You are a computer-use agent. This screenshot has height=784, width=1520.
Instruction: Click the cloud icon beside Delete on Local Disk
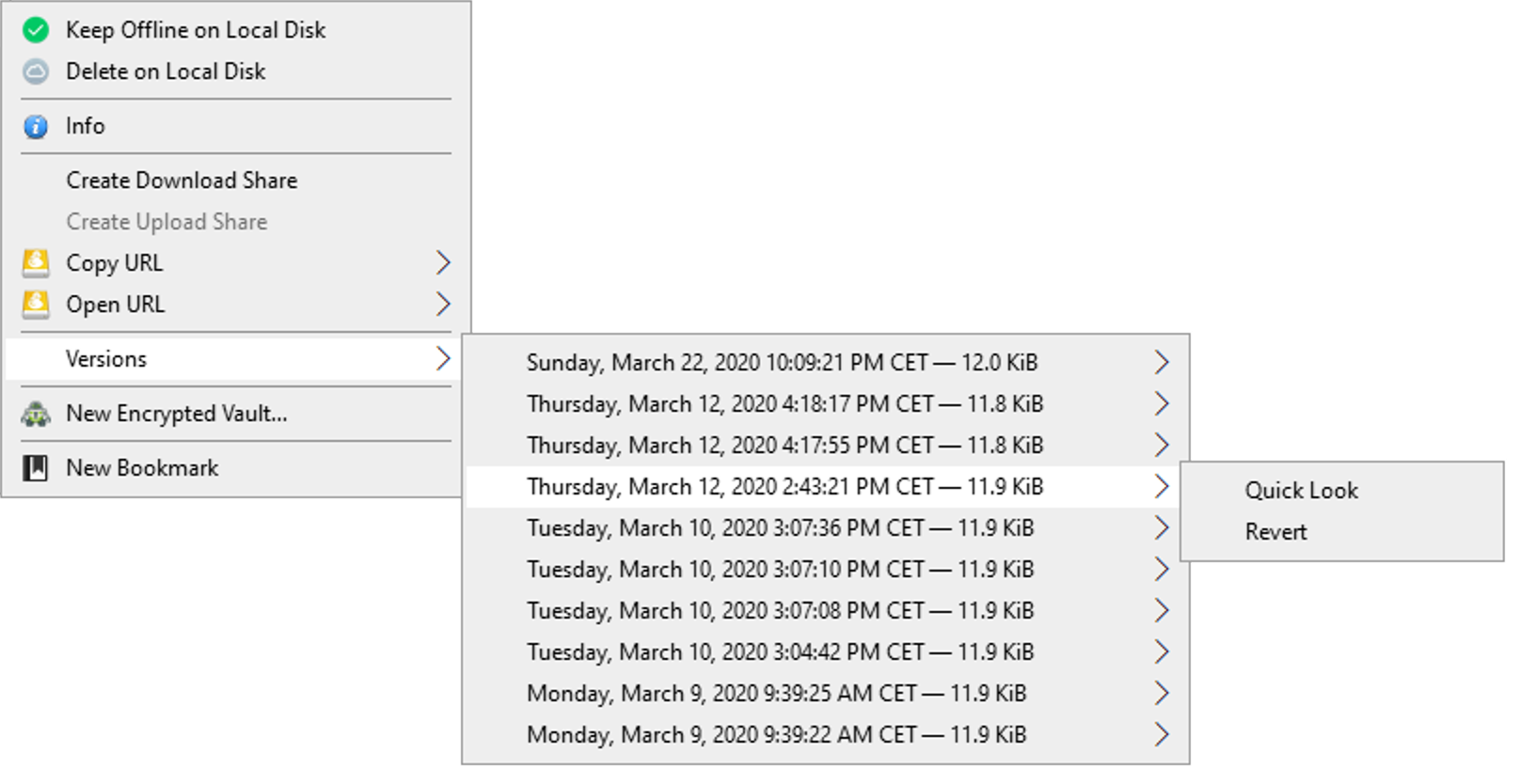click(x=36, y=71)
